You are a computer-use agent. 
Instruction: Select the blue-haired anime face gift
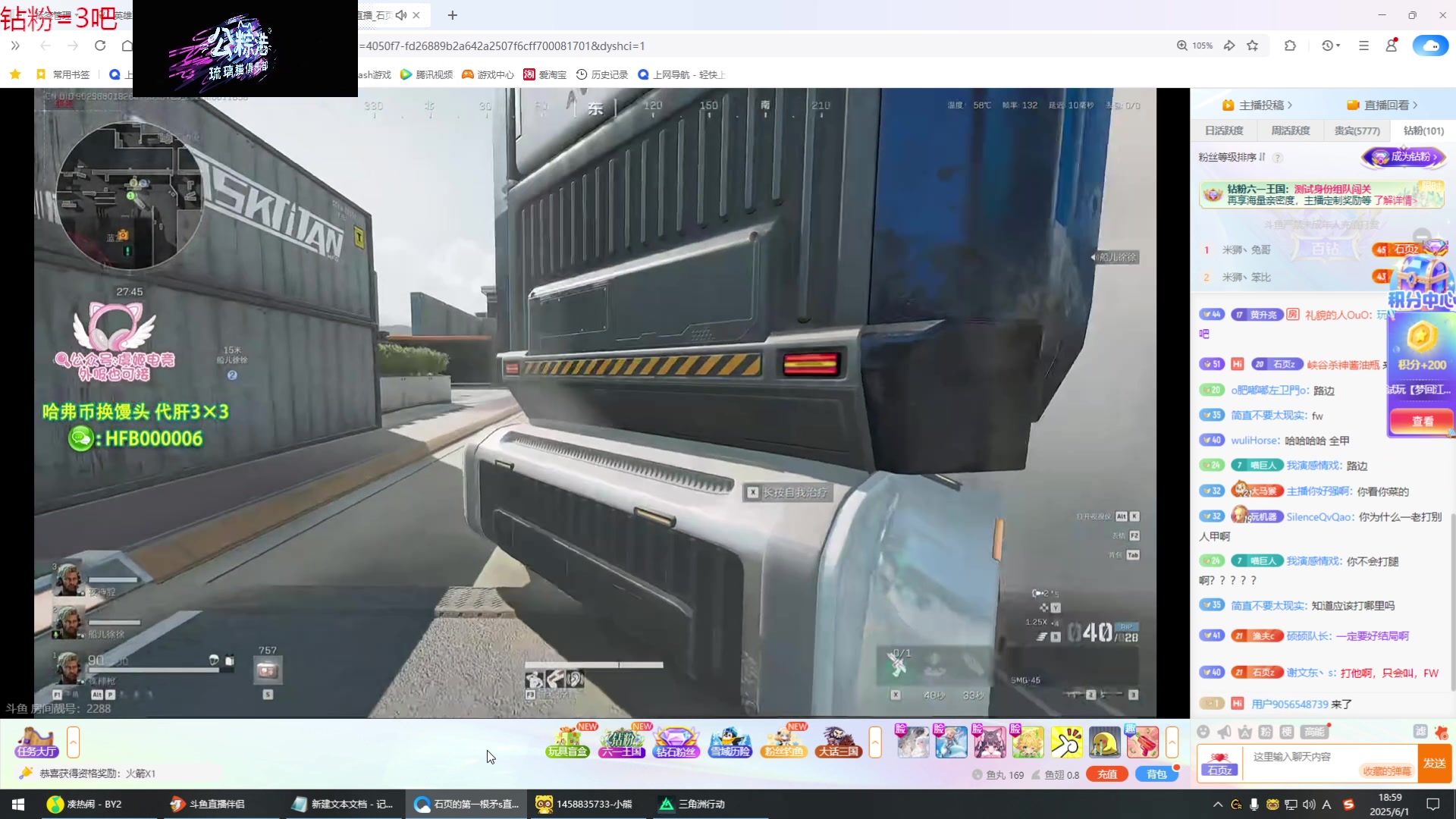951,742
